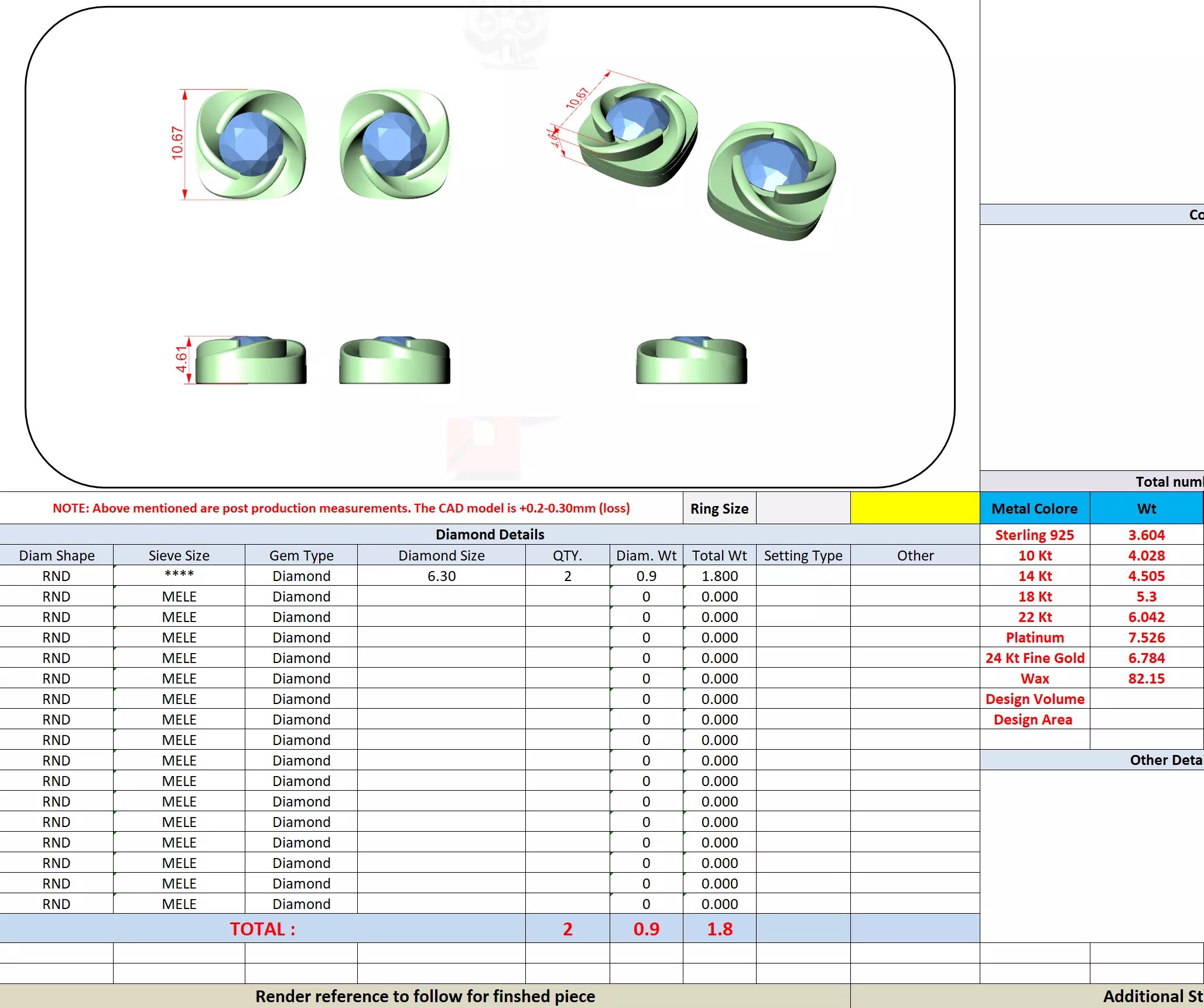This screenshot has width=1204, height=1008.
Task: Click the Gem Type column header
Action: (x=301, y=555)
